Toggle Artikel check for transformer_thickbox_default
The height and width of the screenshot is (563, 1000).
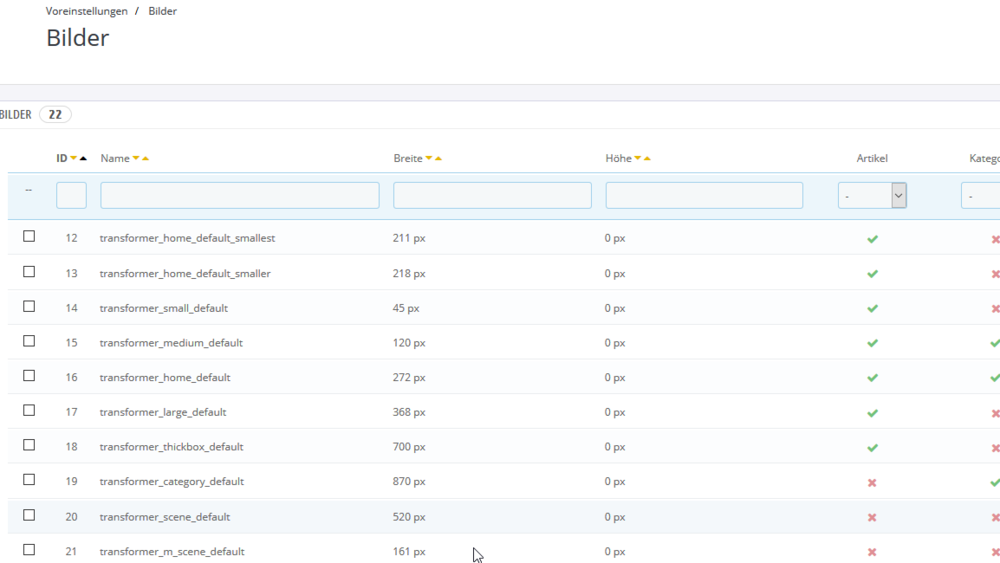coord(872,448)
